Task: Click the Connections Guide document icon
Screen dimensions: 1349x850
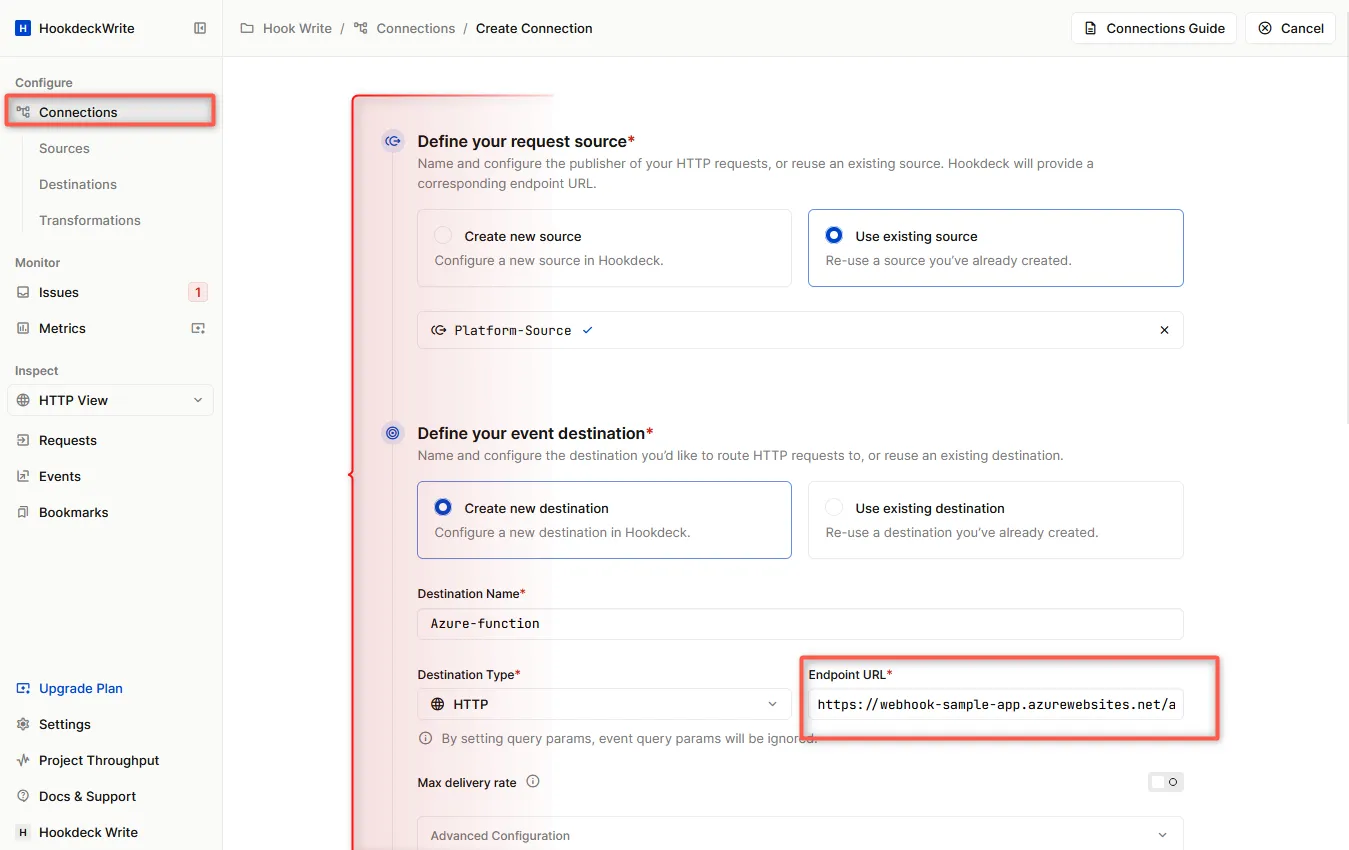Action: pos(1091,28)
